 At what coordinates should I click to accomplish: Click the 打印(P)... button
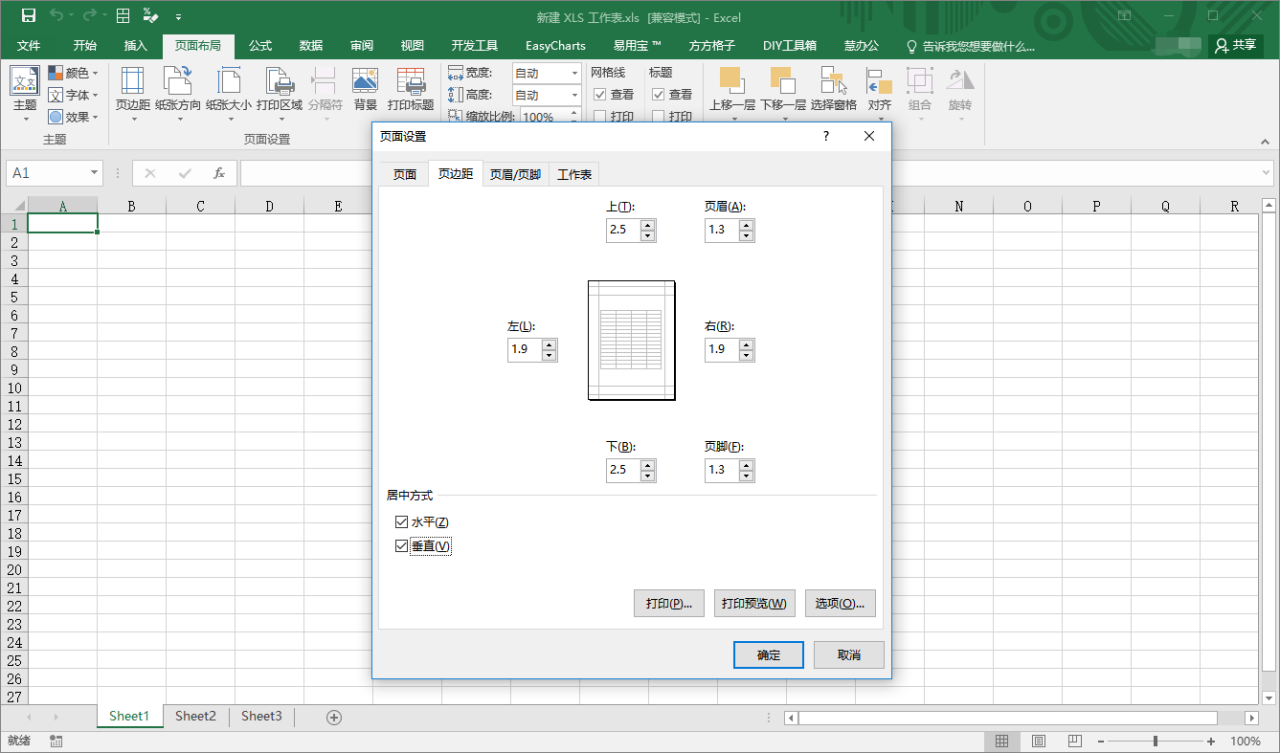click(x=669, y=603)
